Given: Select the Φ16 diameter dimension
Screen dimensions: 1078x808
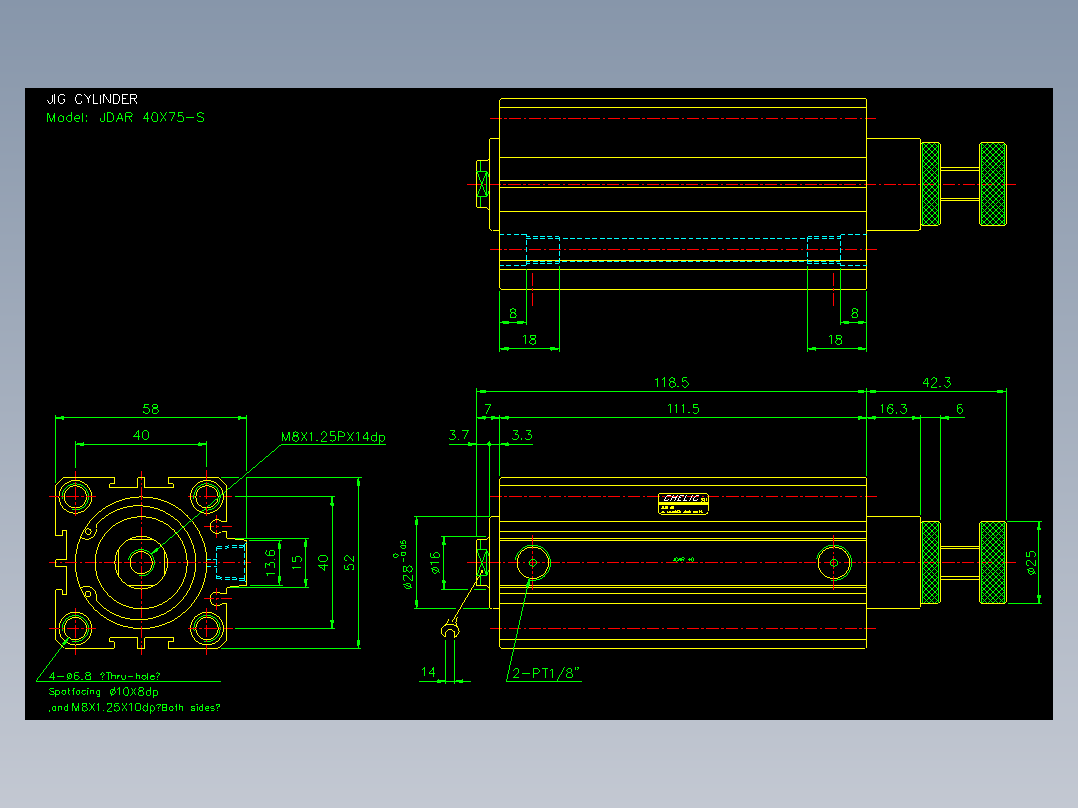Looking at the screenshot, I should [435, 563].
